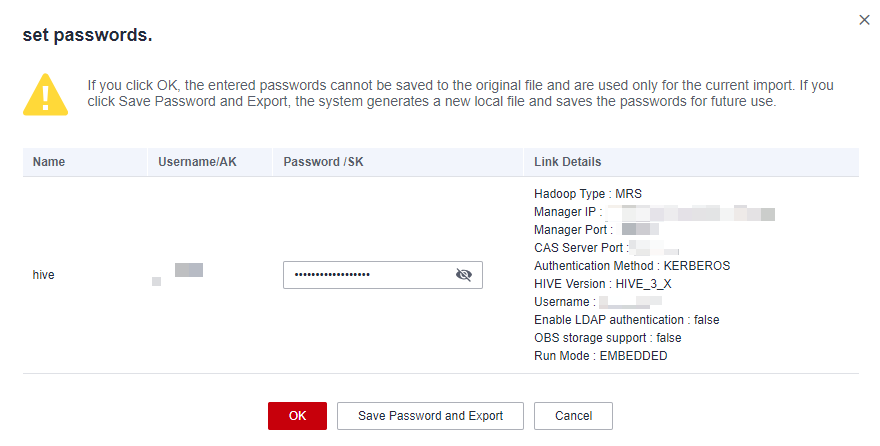Toggle password visibility eye icon

pos(464,275)
